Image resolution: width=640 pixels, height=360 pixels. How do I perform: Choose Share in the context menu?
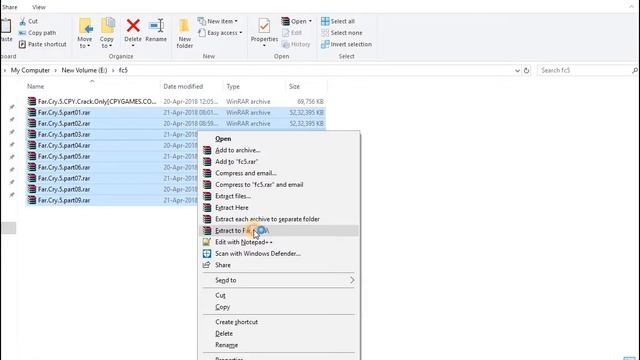pyautogui.click(x=279, y=265)
